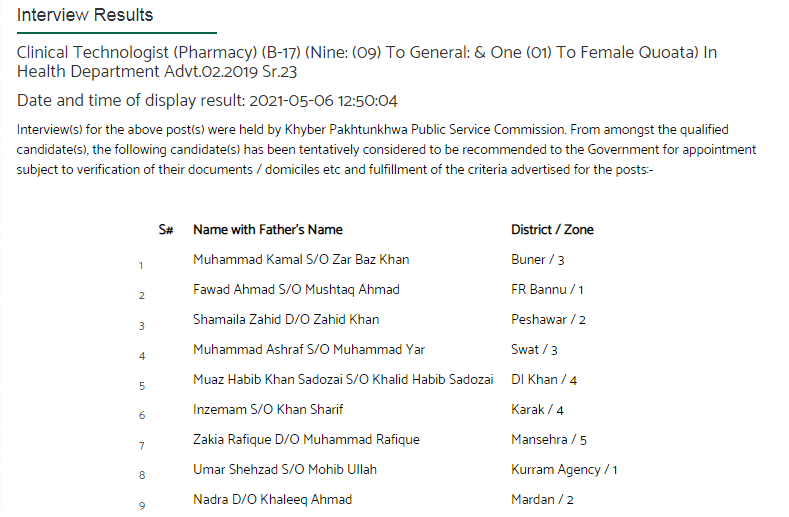Click the District / Zone column header
This screenshot has width=789, height=517.
[552, 230]
